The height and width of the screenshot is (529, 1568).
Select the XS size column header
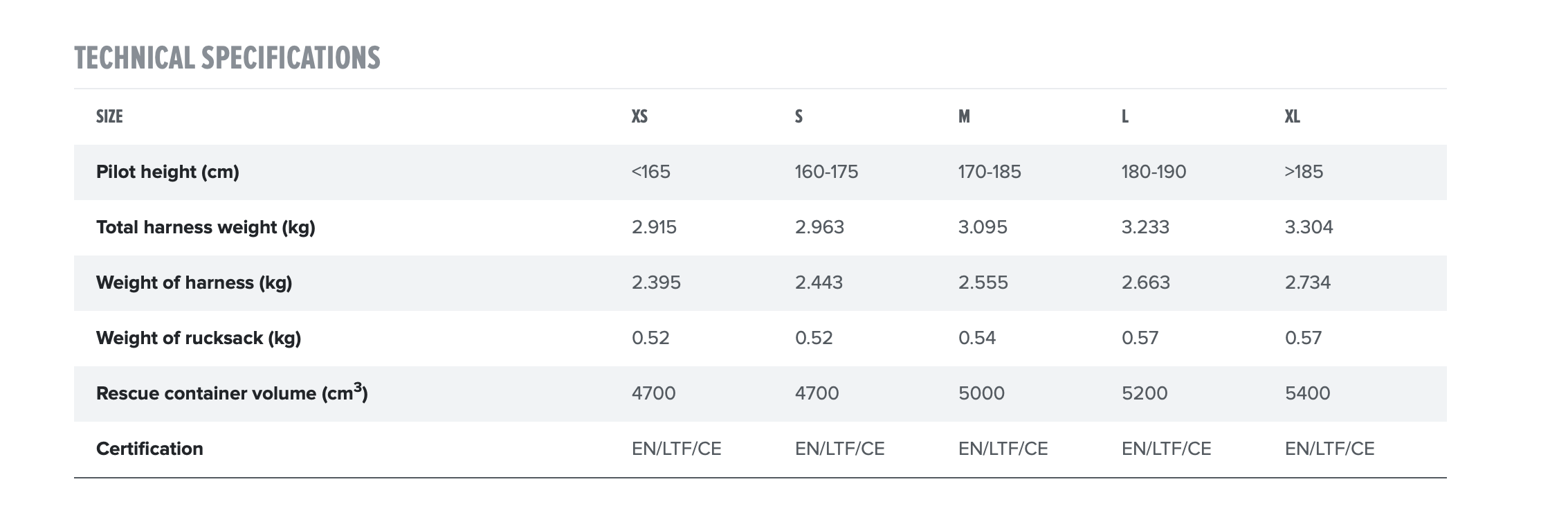coord(639,116)
